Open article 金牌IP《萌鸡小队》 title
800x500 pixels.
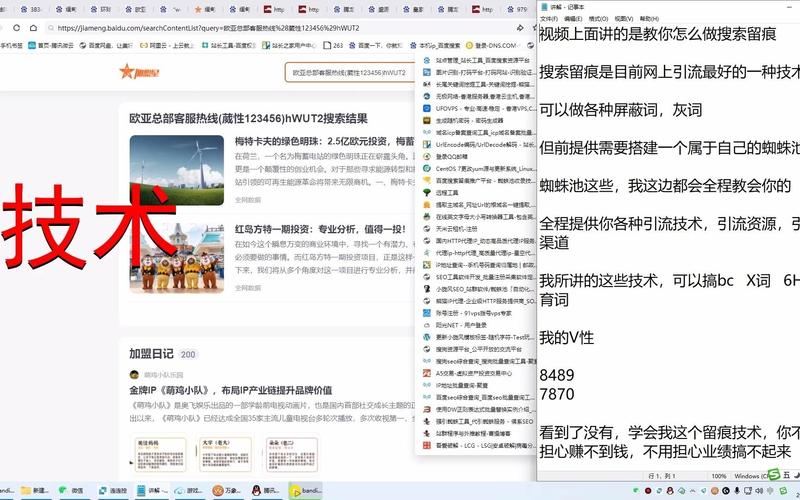tap(231, 390)
